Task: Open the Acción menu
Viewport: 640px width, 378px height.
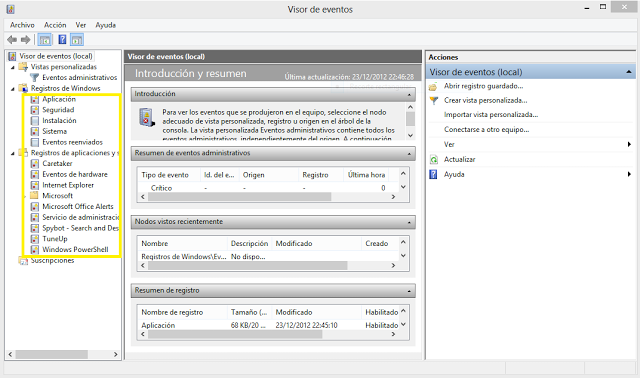Action: 55,25
